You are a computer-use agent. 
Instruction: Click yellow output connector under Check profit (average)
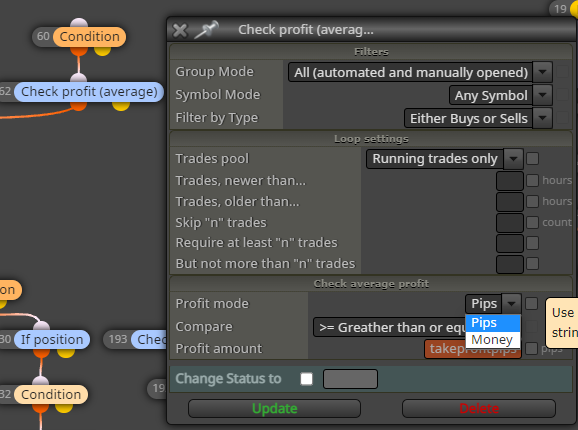click(121, 106)
